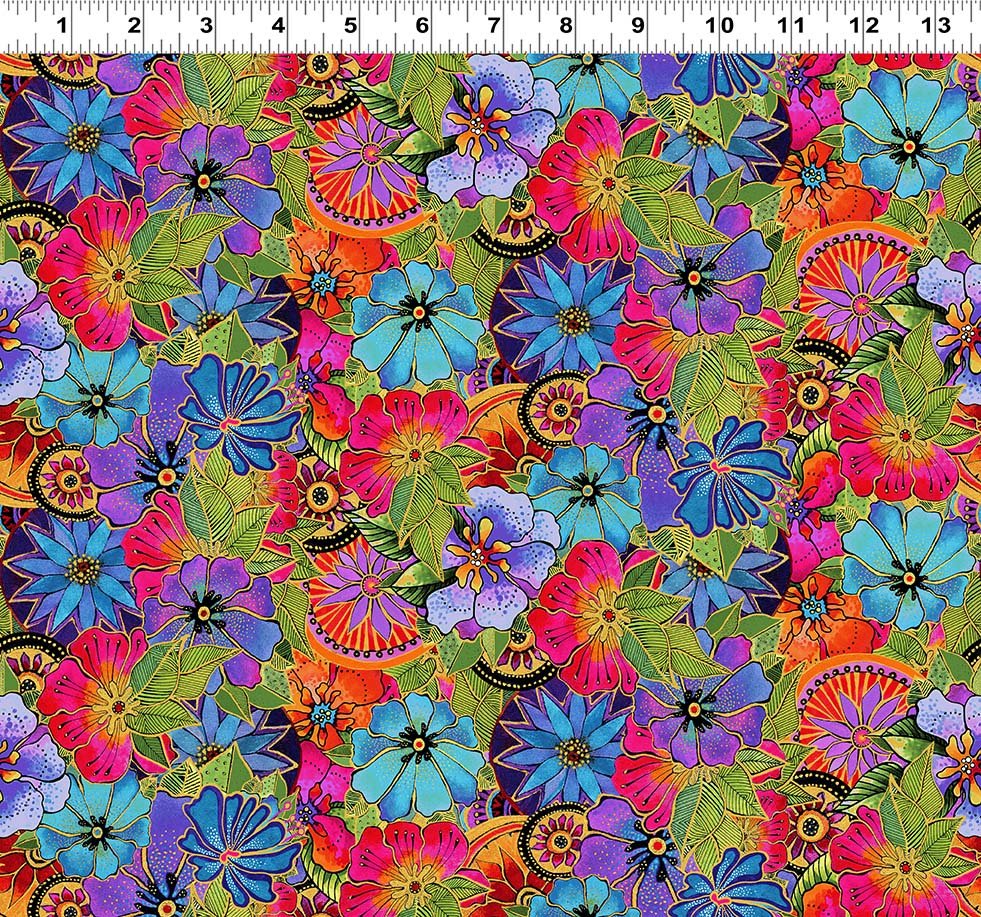
Task: Select the ruler's number 9 label
Action: pos(638,26)
